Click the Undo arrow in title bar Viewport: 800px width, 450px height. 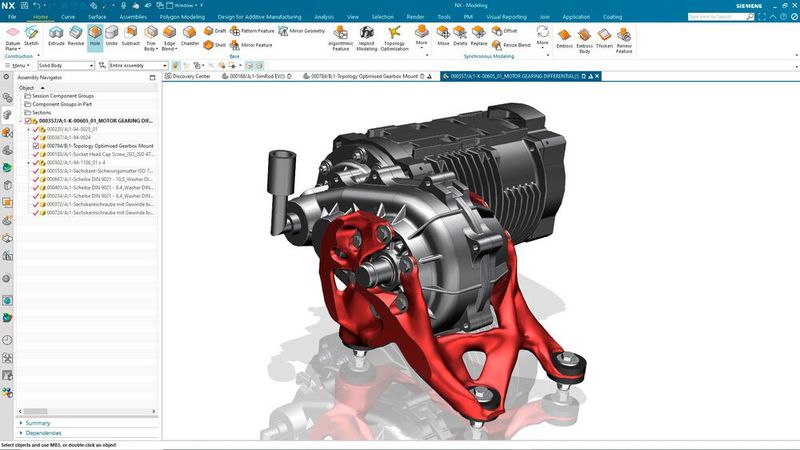coord(37,6)
